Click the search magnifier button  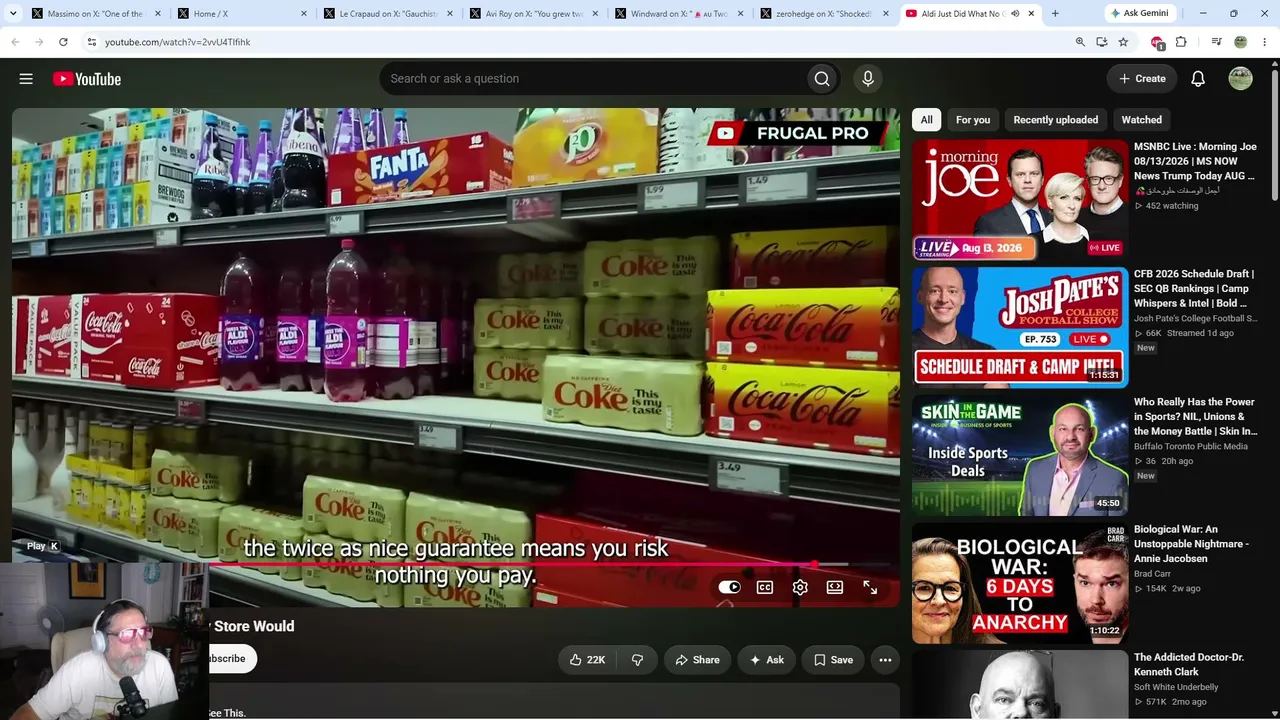coord(822,79)
